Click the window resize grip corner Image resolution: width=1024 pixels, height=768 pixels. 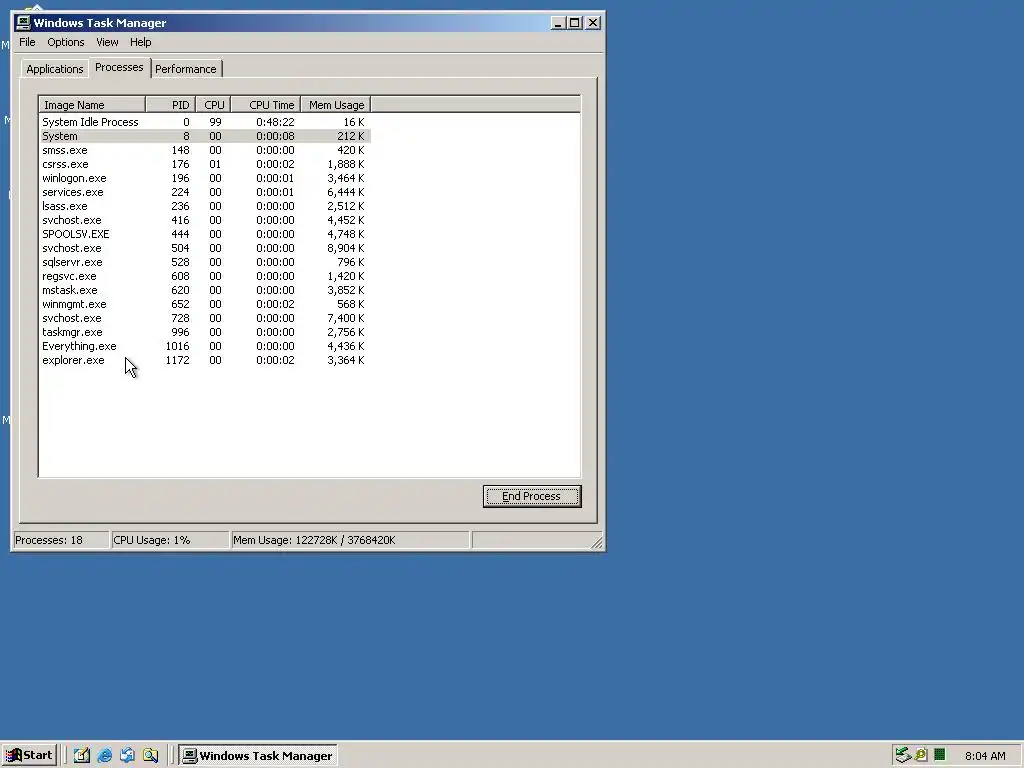point(597,543)
